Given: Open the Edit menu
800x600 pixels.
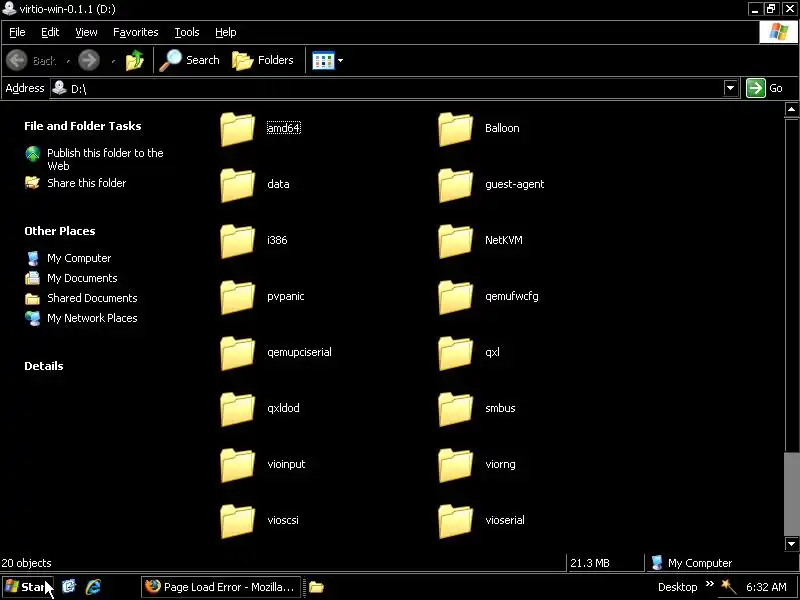Looking at the screenshot, I should pyautogui.click(x=50, y=32).
